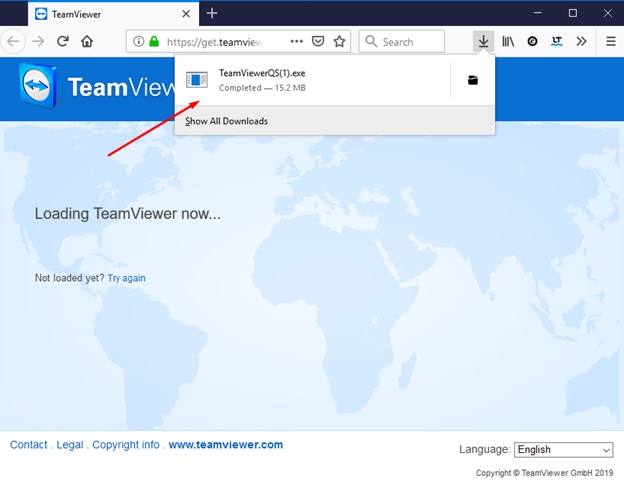
Task: Open a new browser tab
Action: [x=212, y=14]
